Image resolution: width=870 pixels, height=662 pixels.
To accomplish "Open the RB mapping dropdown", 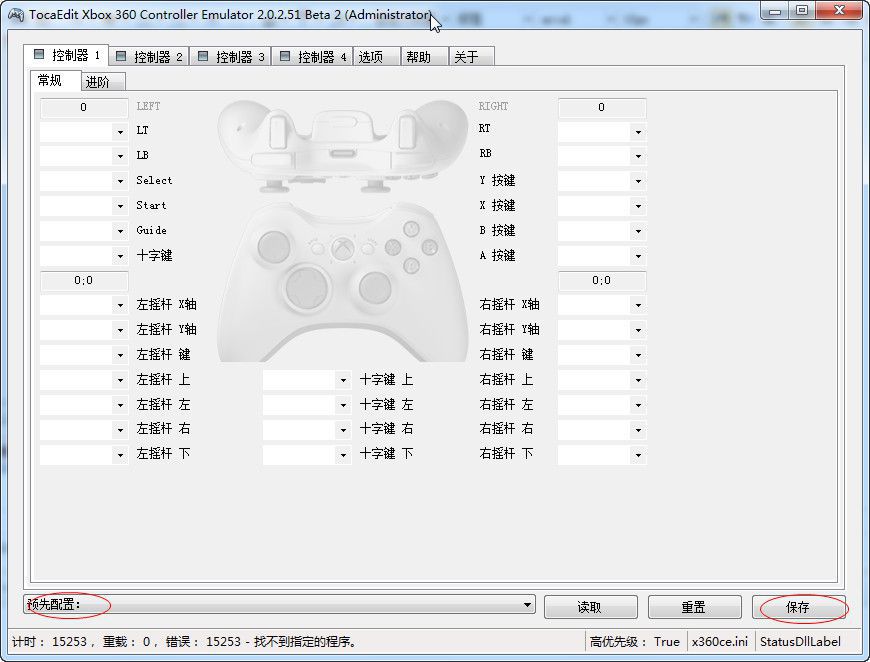I will coord(602,156).
